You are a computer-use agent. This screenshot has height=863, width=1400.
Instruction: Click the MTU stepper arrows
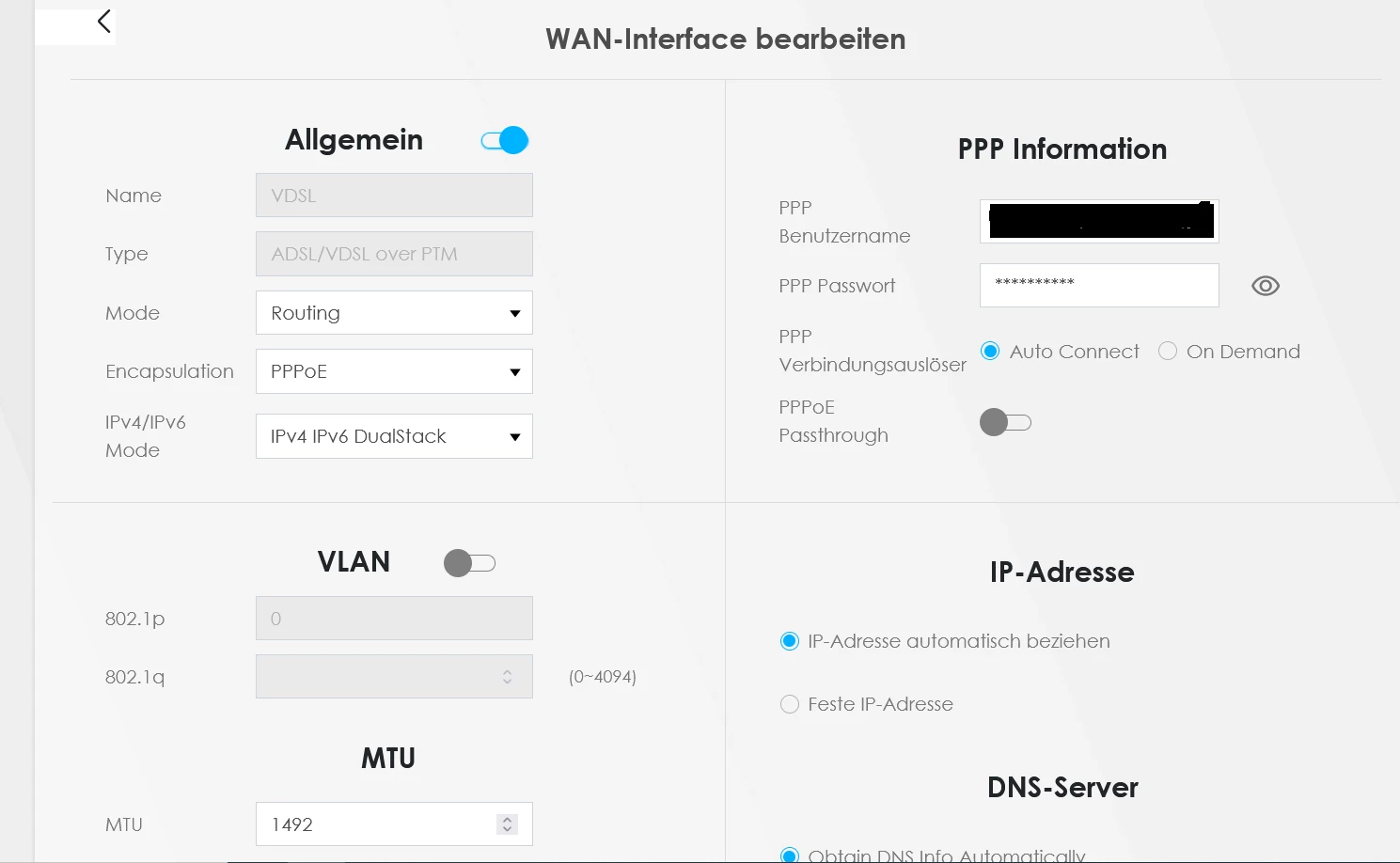tap(507, 824)
